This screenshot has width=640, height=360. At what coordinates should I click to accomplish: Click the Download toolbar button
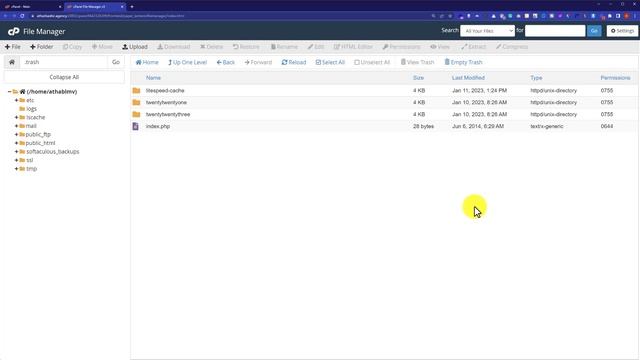click(174, 47)
